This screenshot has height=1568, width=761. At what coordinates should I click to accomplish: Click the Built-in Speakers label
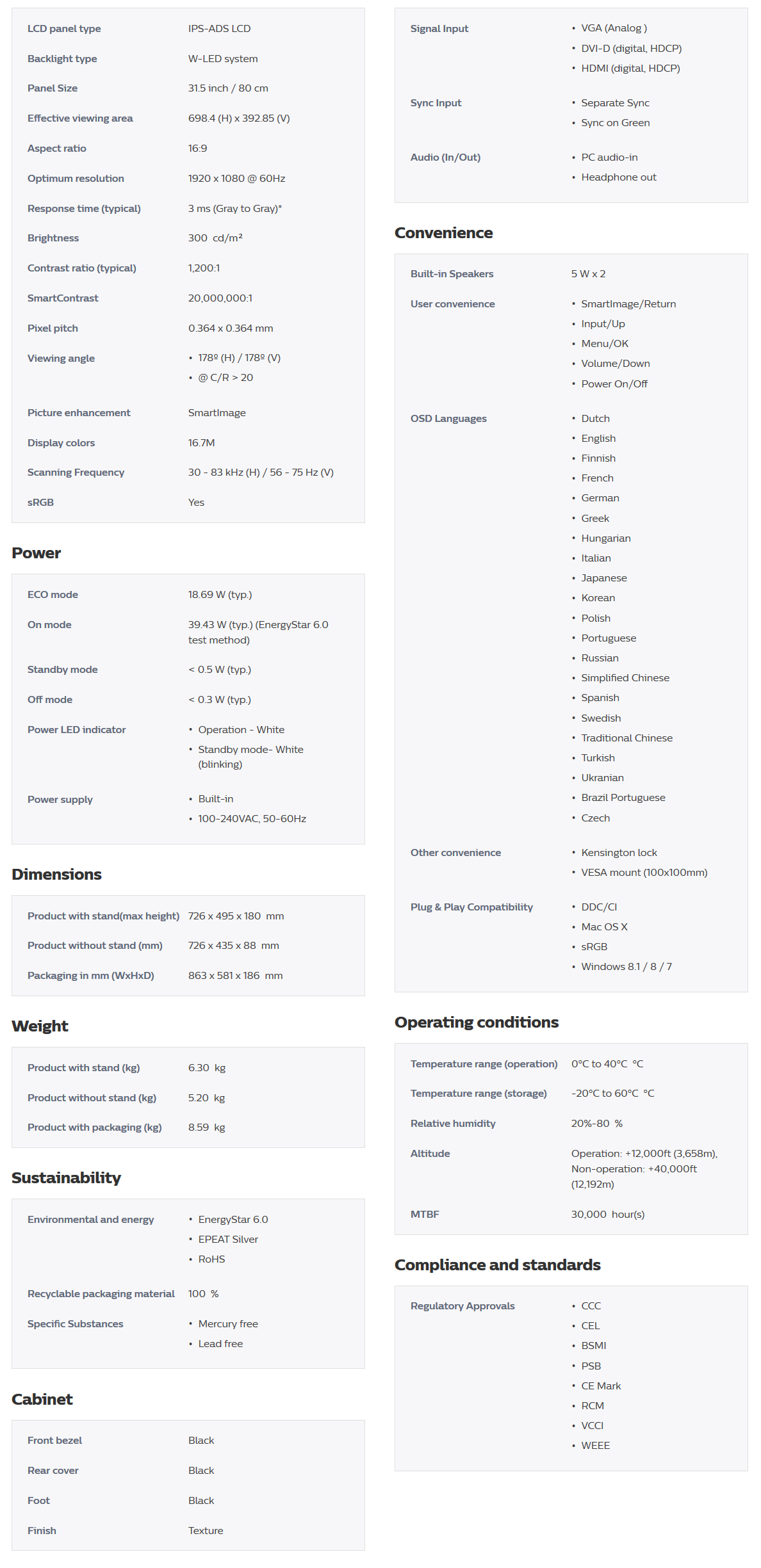(x=452, y=274)
